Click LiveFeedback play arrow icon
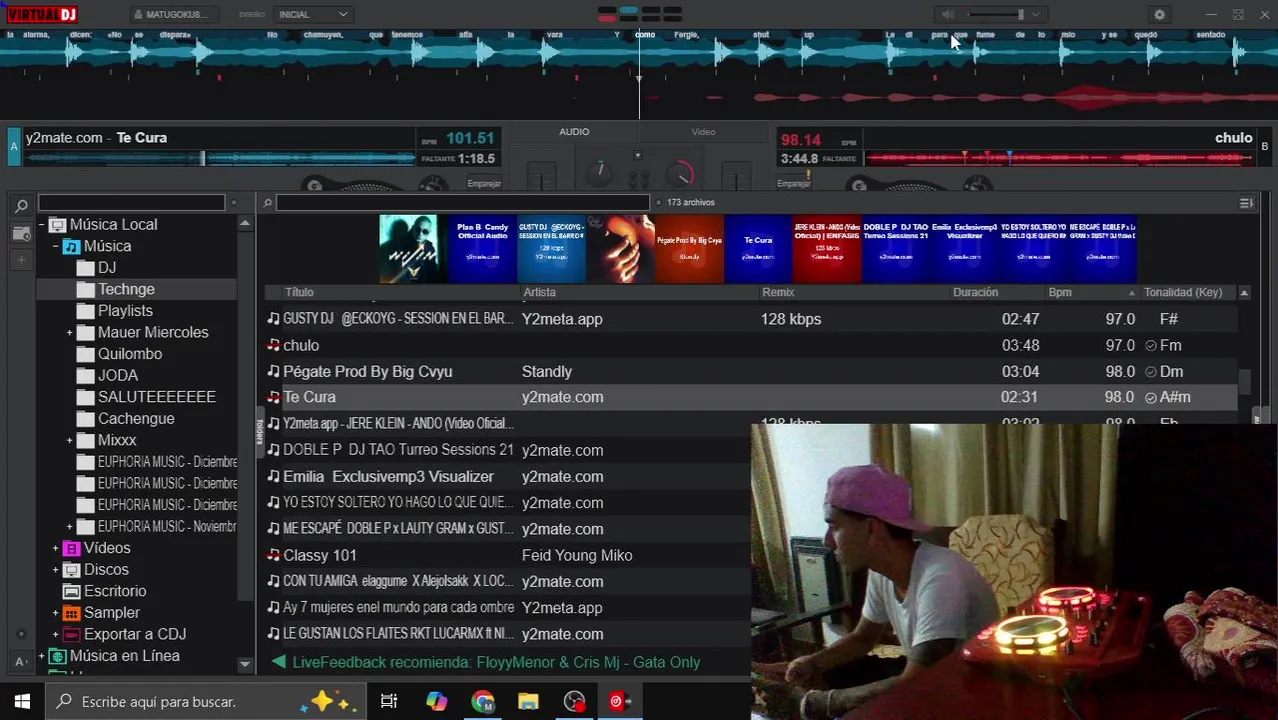This screenshot has height=720, width=1278. [x=279, y=662]
